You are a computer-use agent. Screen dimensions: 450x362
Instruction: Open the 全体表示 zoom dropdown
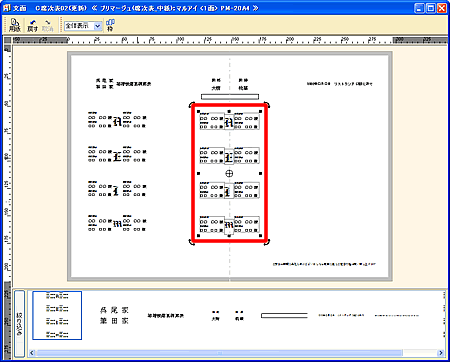(98, 26)
